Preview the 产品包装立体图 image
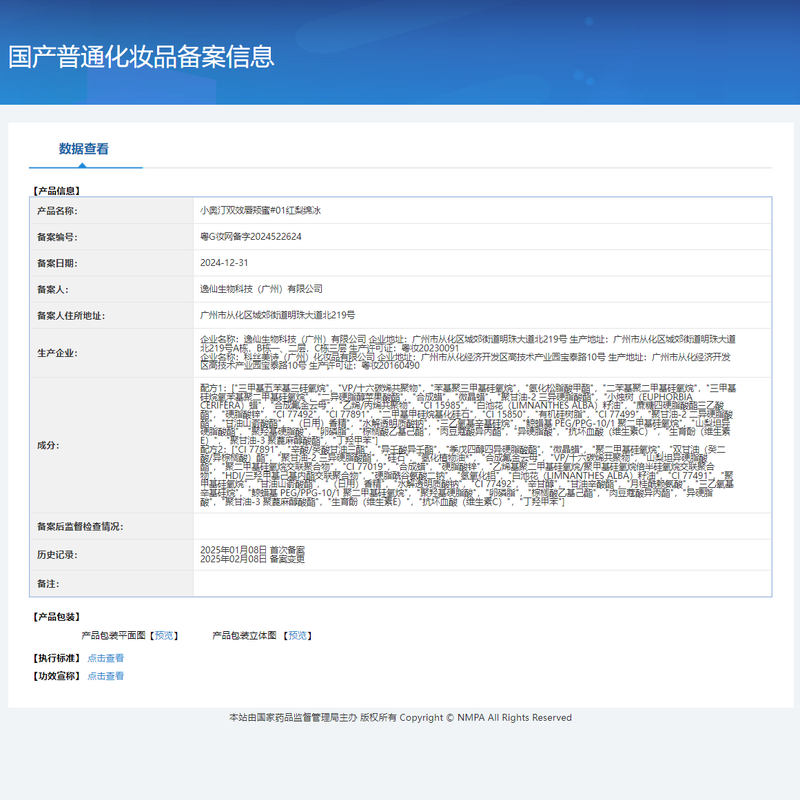 point(297,635)
